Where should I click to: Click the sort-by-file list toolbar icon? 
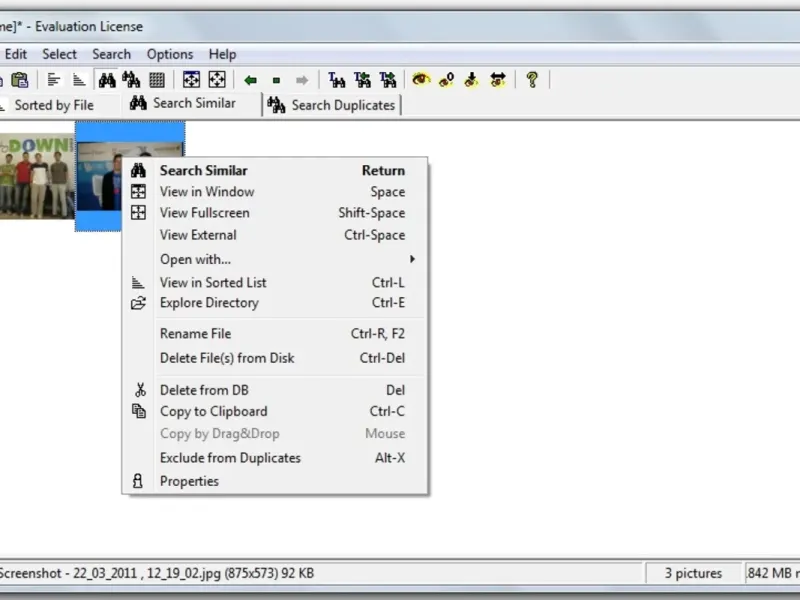point(54,80)
